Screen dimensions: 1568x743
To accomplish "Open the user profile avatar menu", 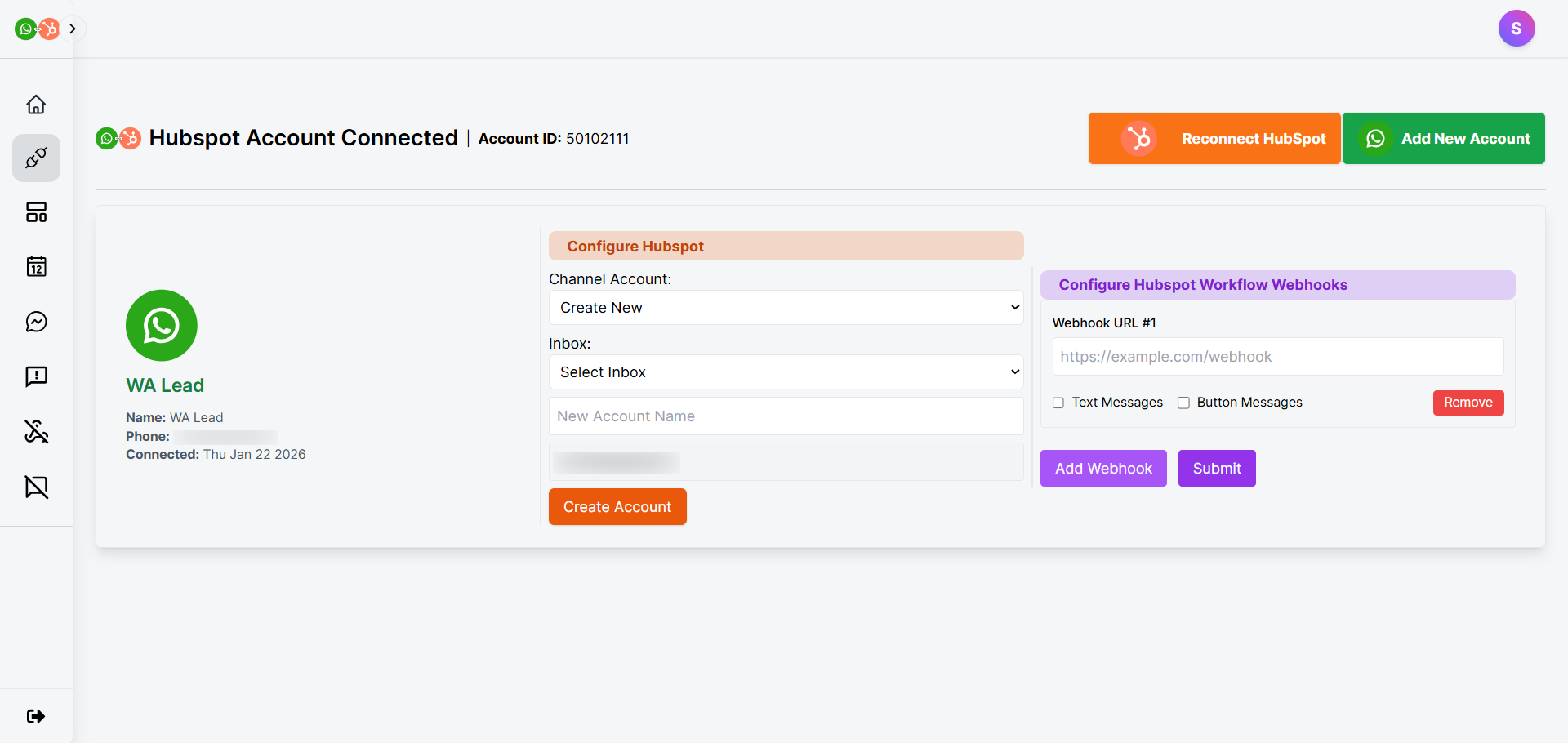I will coord(1516,29).
